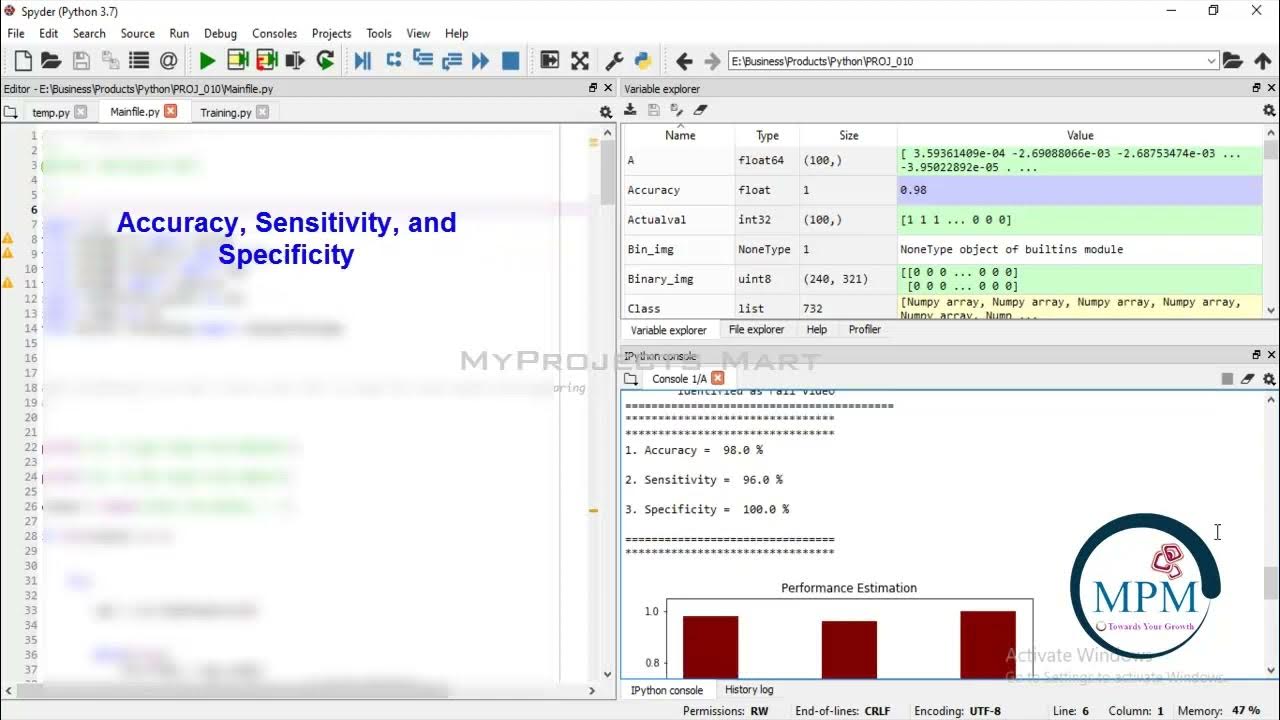
Task: Select the Binary_img variable row
Action: [942, 279]
